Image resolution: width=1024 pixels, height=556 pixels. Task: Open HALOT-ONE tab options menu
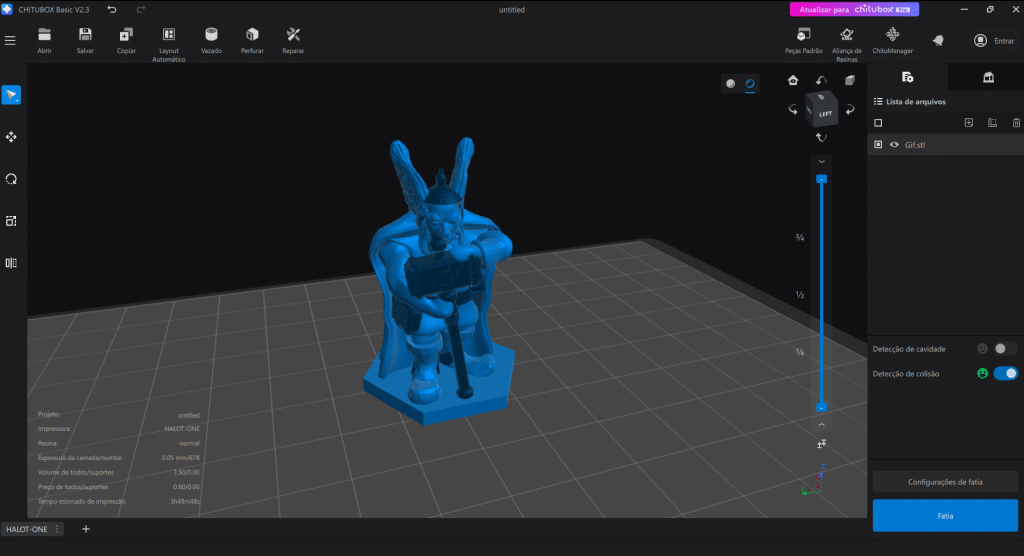pyautogui.click(x=57, y=529)
